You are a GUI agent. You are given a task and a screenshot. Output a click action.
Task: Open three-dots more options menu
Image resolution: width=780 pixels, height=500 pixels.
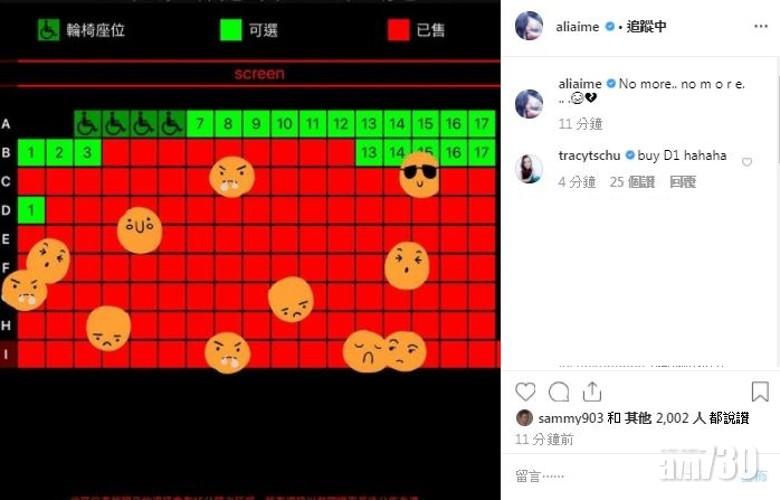[761, 26]
